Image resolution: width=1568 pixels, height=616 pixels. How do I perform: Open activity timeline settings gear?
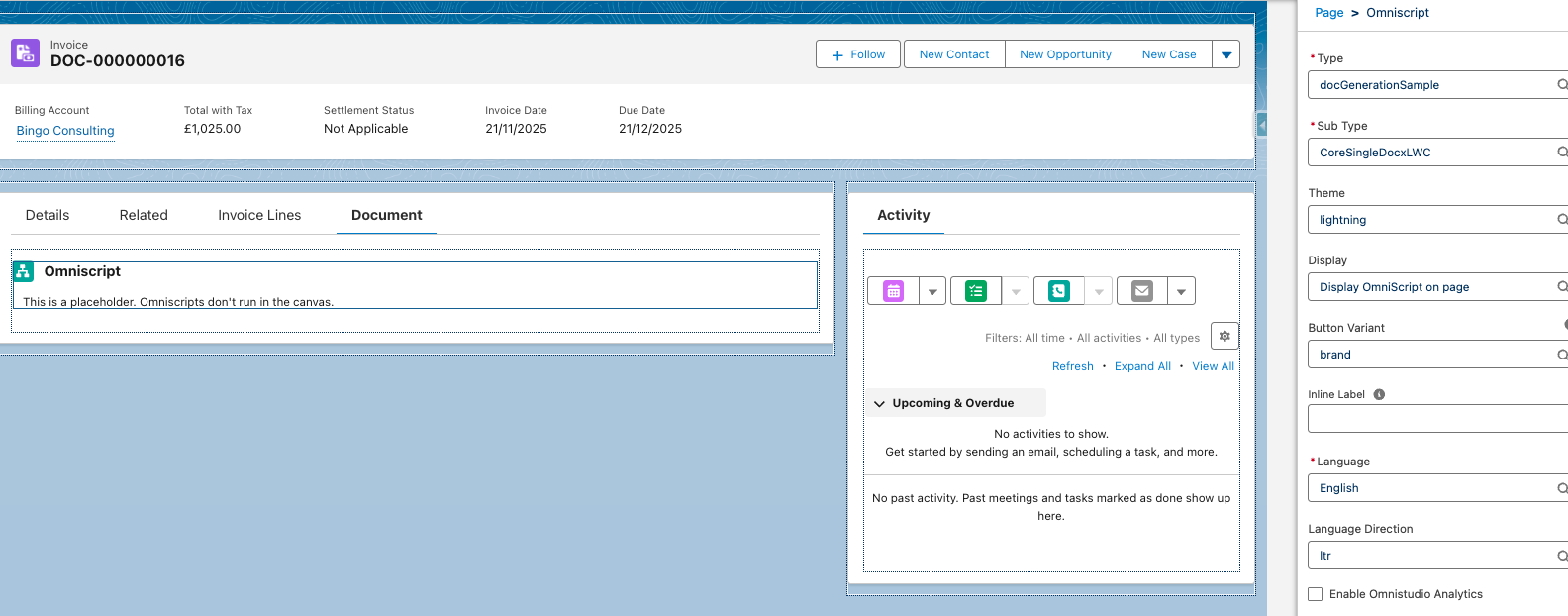1225,337
